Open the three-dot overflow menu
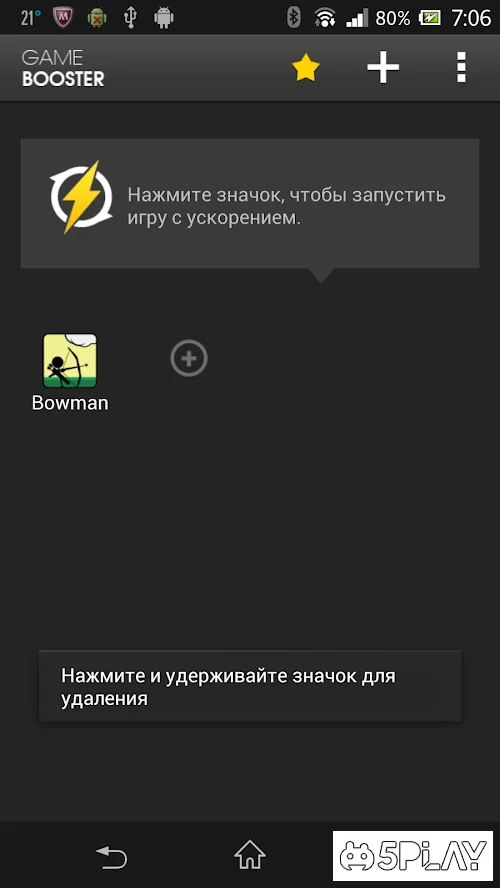500x888 pixels. click(461, 68)
